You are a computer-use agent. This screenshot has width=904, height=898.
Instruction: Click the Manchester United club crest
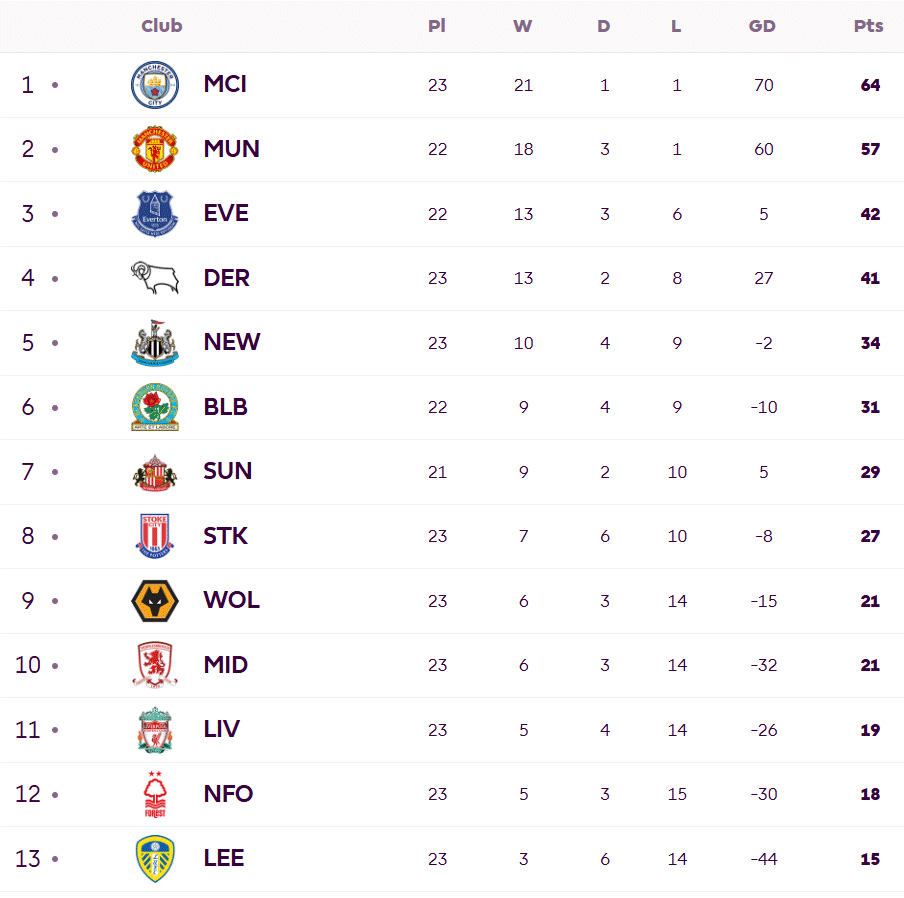point(155,149)
